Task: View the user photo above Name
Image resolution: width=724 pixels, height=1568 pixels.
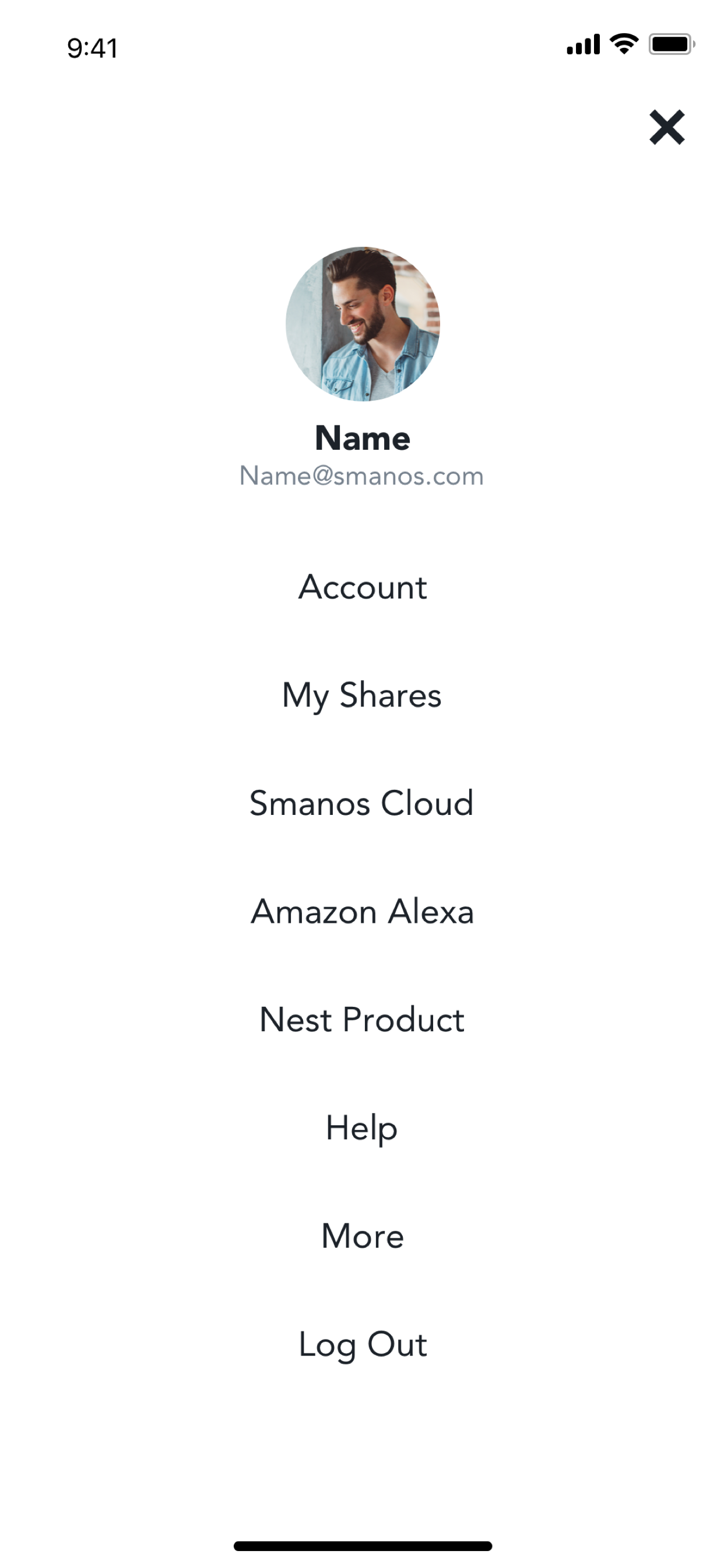Action: click(x=363, y=324)
